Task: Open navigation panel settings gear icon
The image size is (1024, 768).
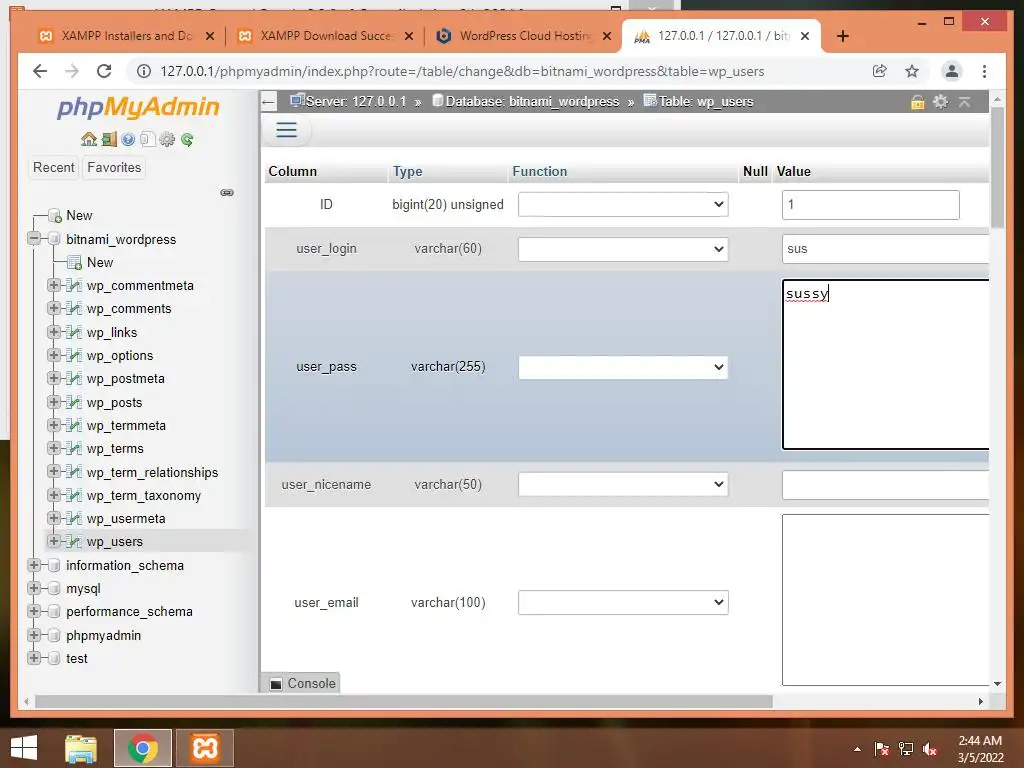Action: 167,139
